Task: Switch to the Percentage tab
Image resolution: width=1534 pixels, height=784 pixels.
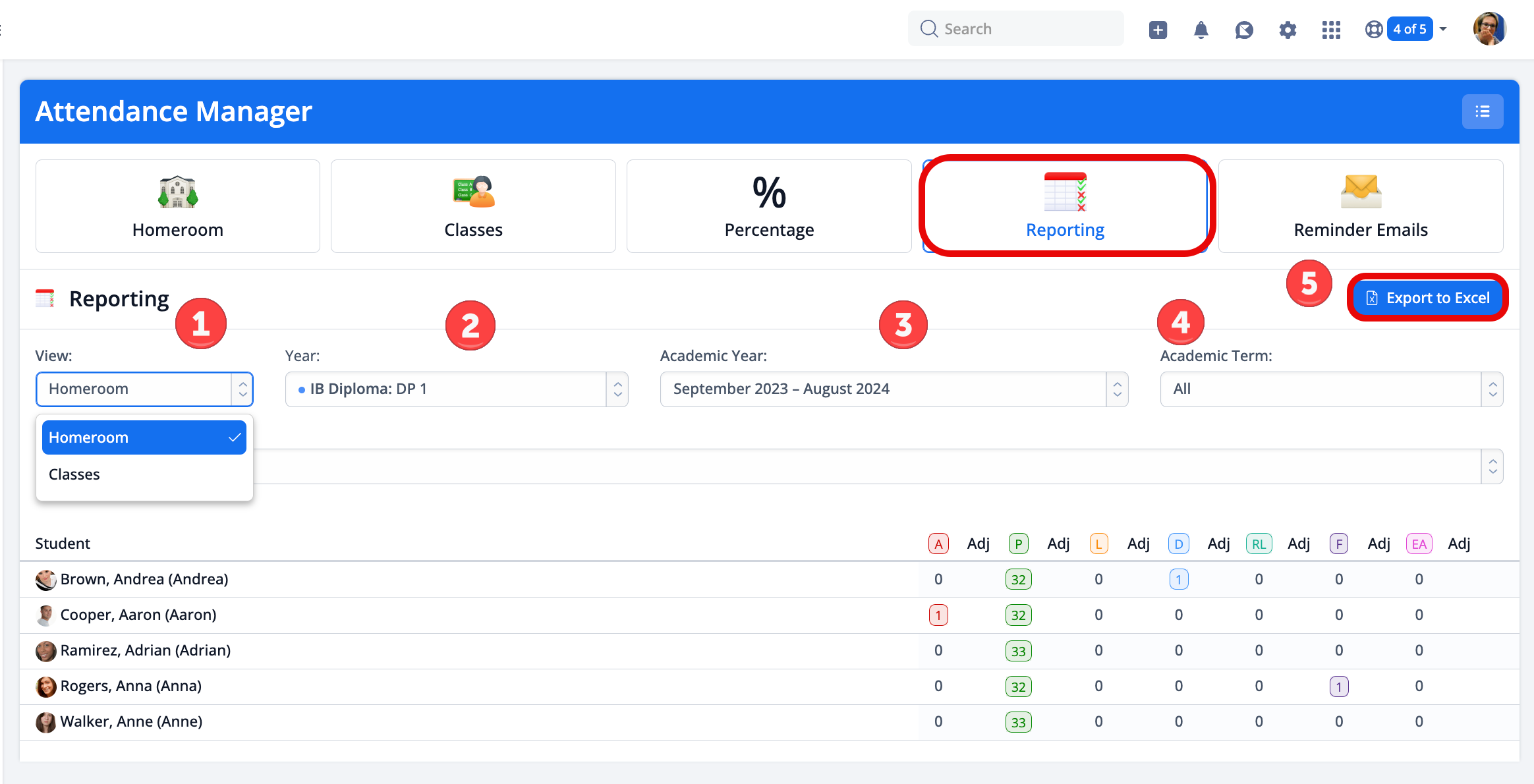Action: (x=768, y=206)
